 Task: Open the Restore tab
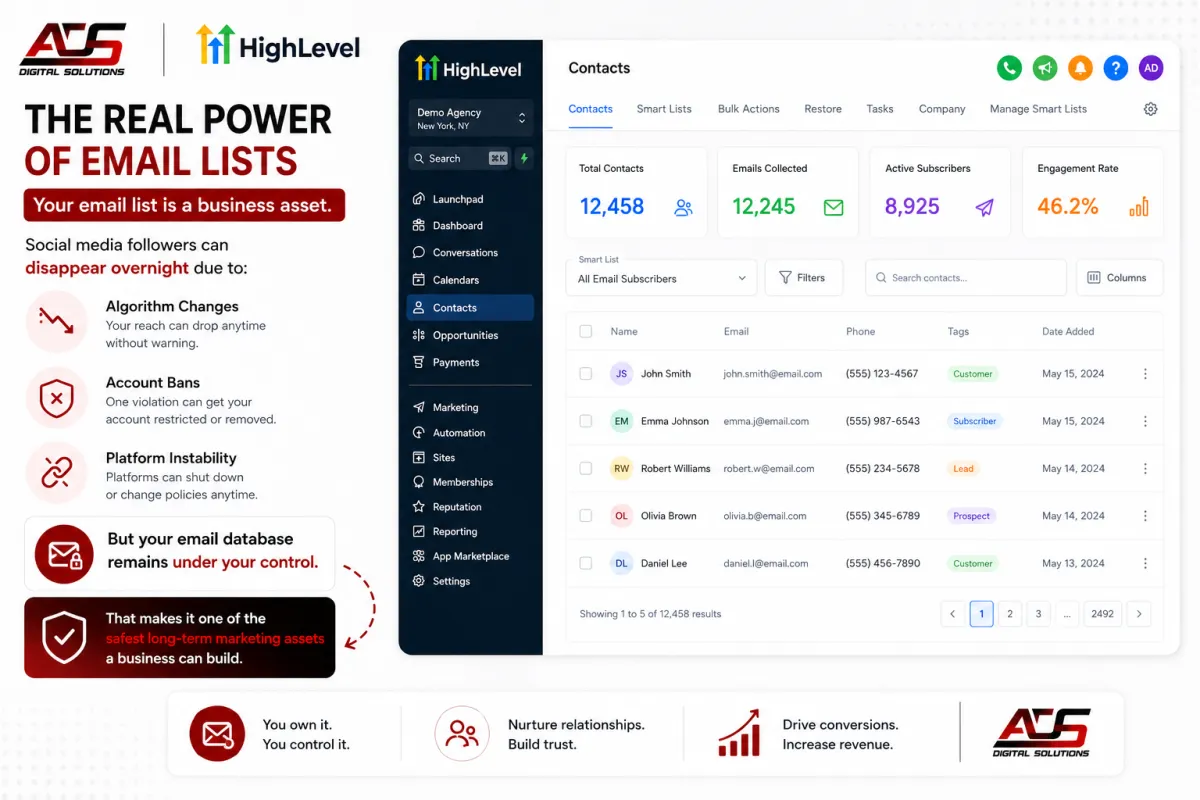(823, 109)
